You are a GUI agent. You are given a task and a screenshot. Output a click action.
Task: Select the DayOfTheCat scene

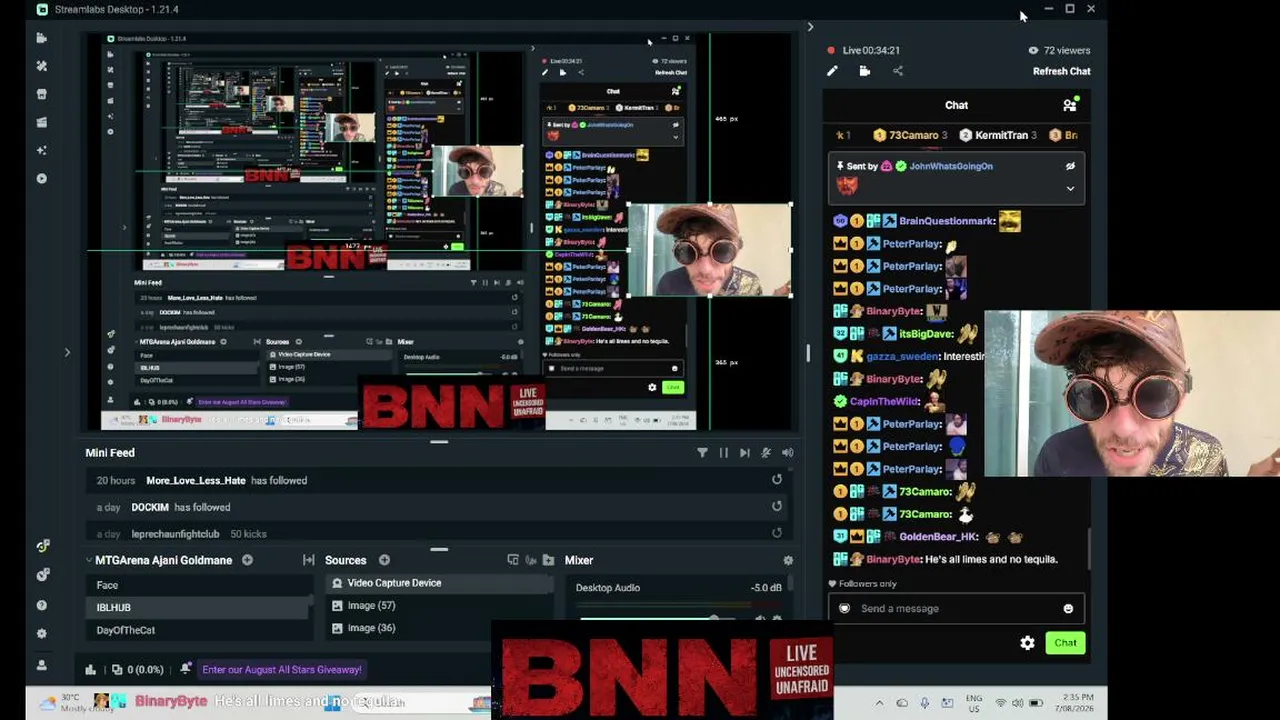tap(198, 630)
